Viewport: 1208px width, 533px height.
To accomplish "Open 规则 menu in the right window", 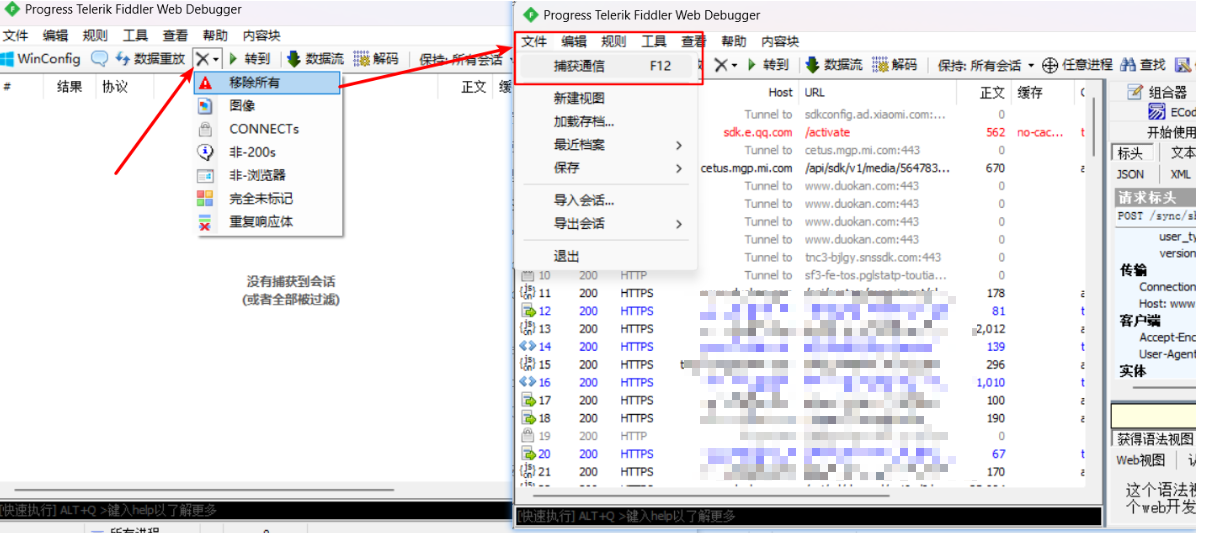I will tap(613, 41).
